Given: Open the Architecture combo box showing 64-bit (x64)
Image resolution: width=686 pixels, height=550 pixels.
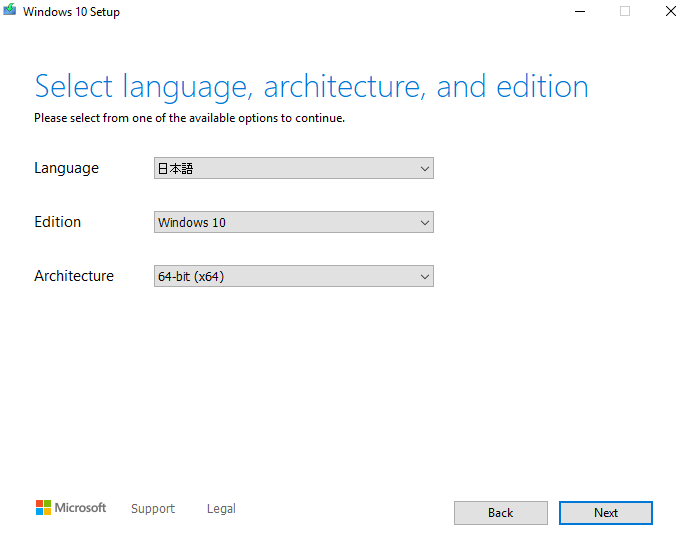Looking at the screenshot, I should point(294,276).
